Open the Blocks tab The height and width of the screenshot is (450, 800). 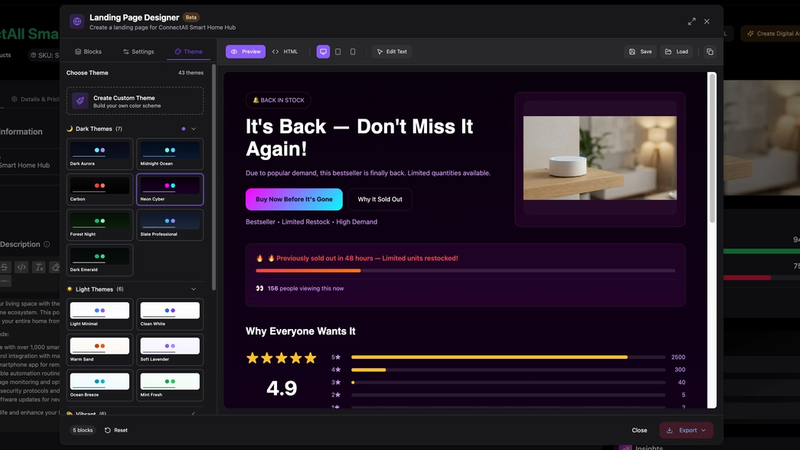(88, 52)
